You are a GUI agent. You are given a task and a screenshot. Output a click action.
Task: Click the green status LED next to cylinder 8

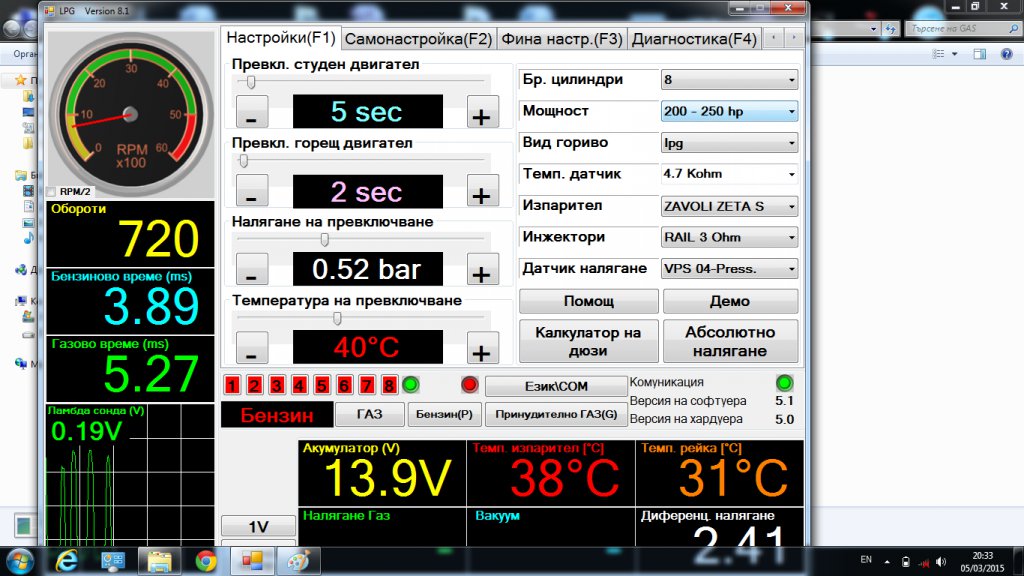[x=410, y=385]
